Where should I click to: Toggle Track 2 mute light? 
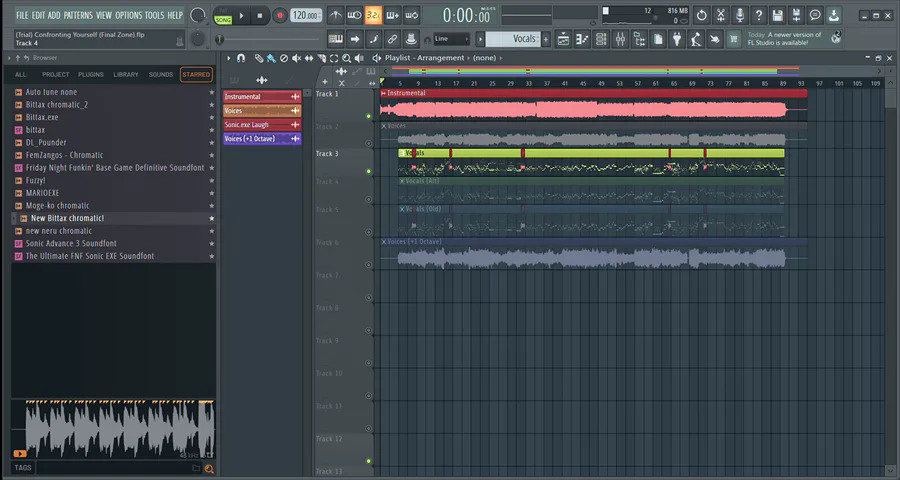point(368,144)
